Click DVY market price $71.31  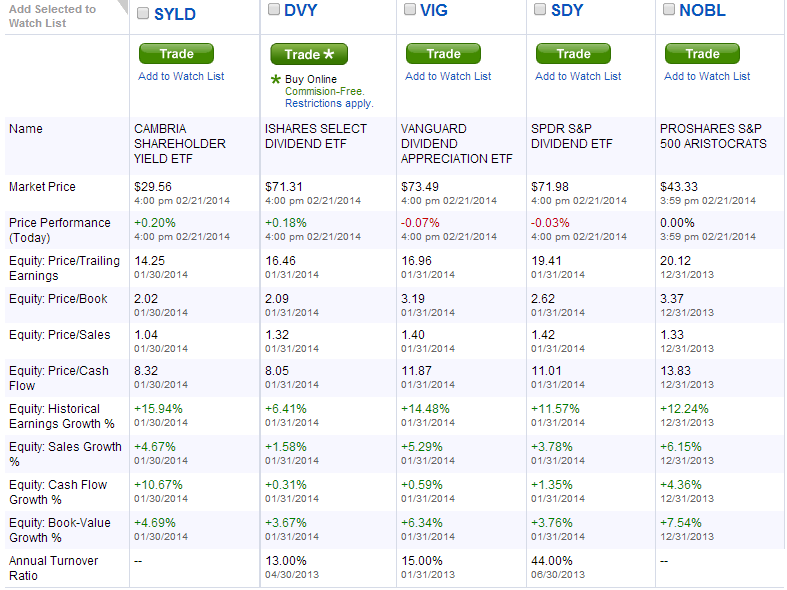tap(284, 187)
